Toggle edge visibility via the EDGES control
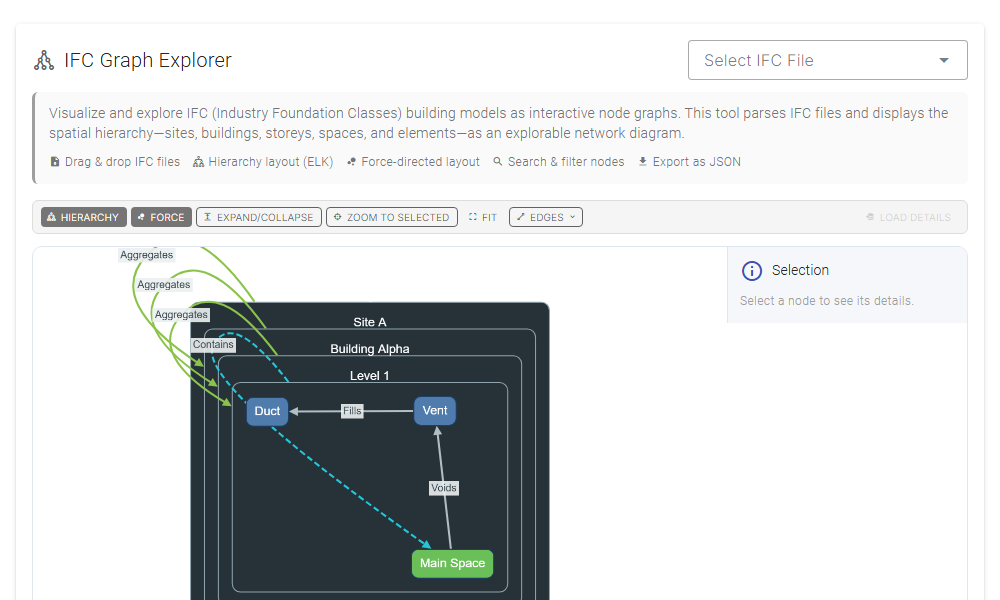The image size is (1000, 600). coord(545,216)
